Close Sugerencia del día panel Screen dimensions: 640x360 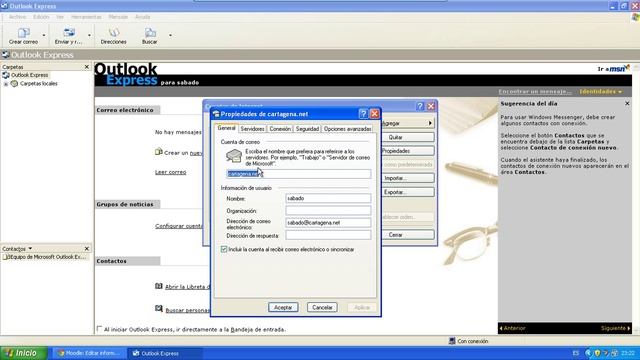[x=627, y=104]
